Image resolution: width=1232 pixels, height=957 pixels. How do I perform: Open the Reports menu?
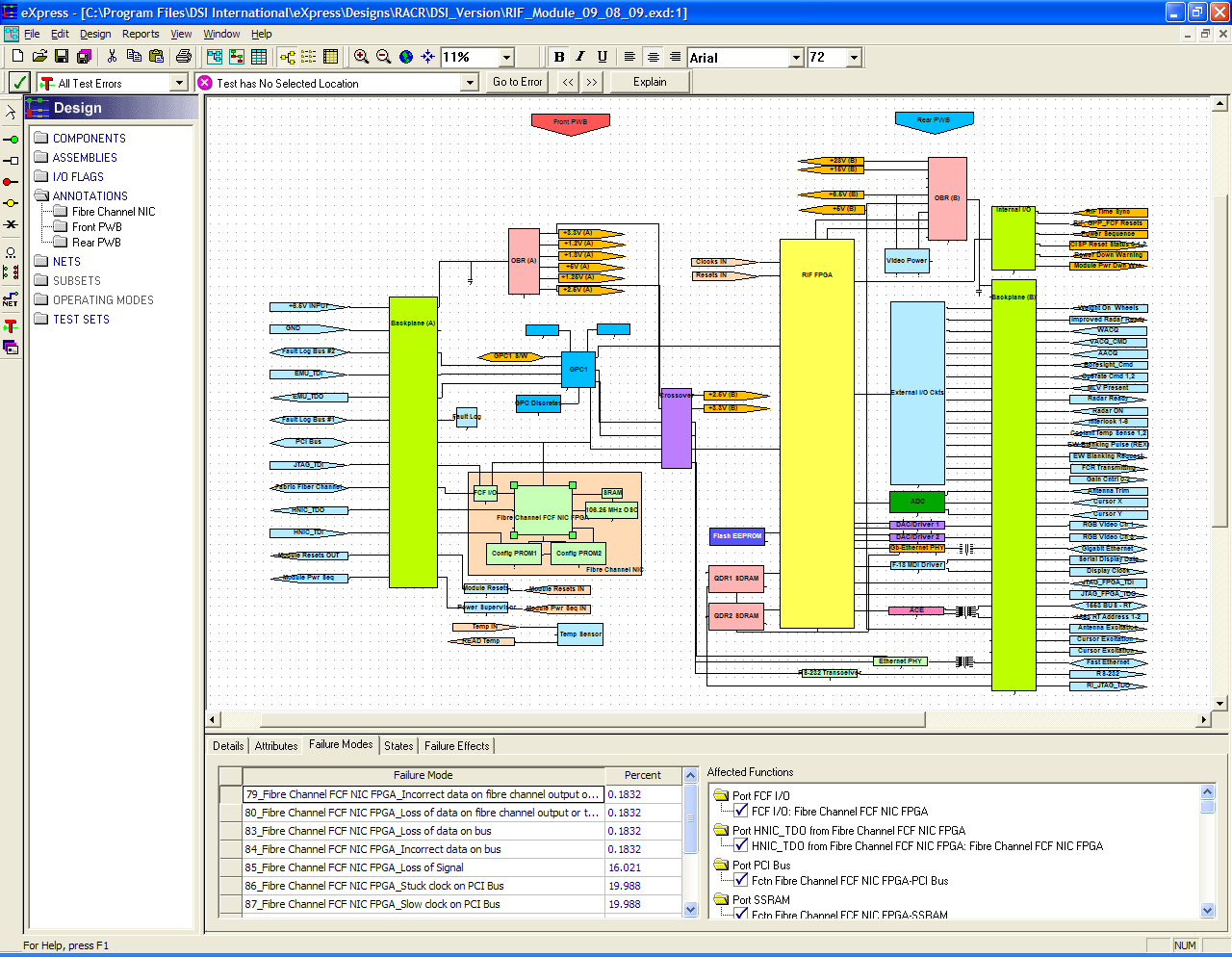(141, 34)
